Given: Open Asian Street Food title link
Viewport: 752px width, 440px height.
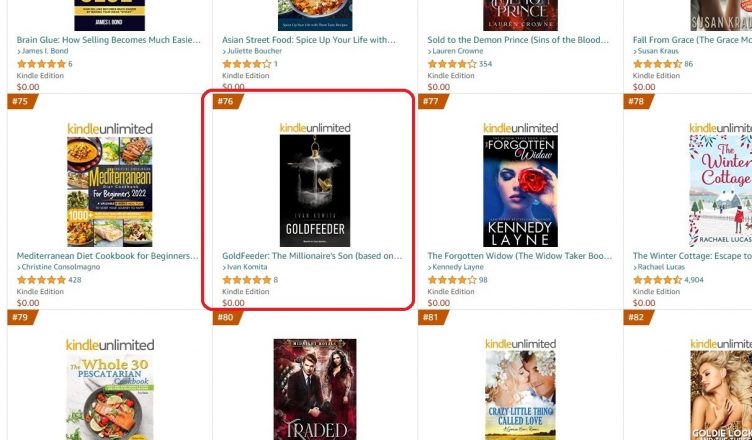Looking at the screenshot, I should 309,40.
